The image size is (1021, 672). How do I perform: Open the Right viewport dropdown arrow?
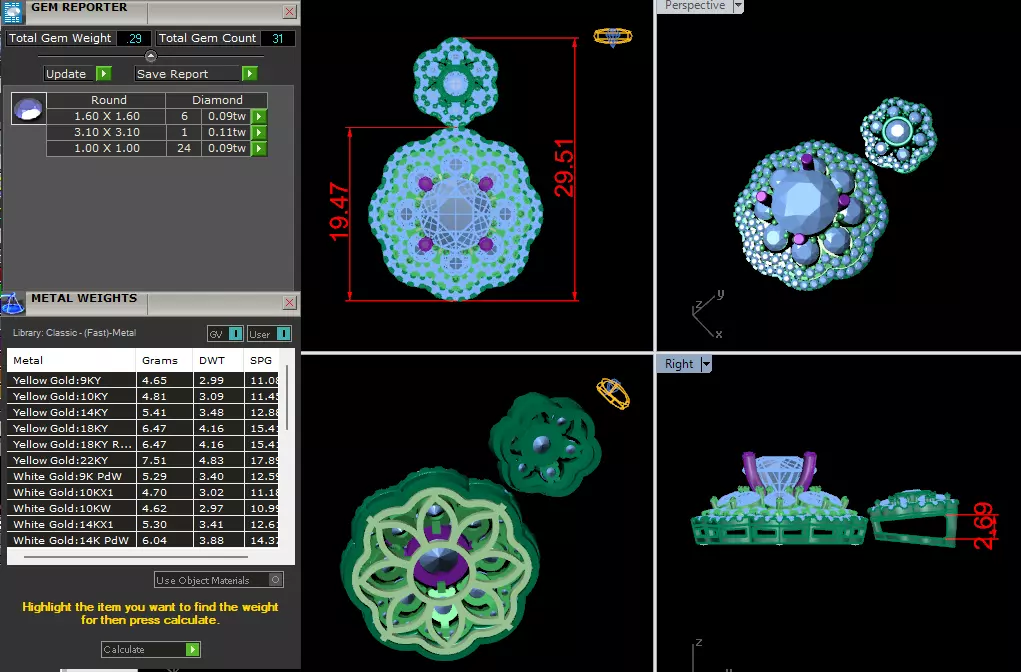coord(706,364)
